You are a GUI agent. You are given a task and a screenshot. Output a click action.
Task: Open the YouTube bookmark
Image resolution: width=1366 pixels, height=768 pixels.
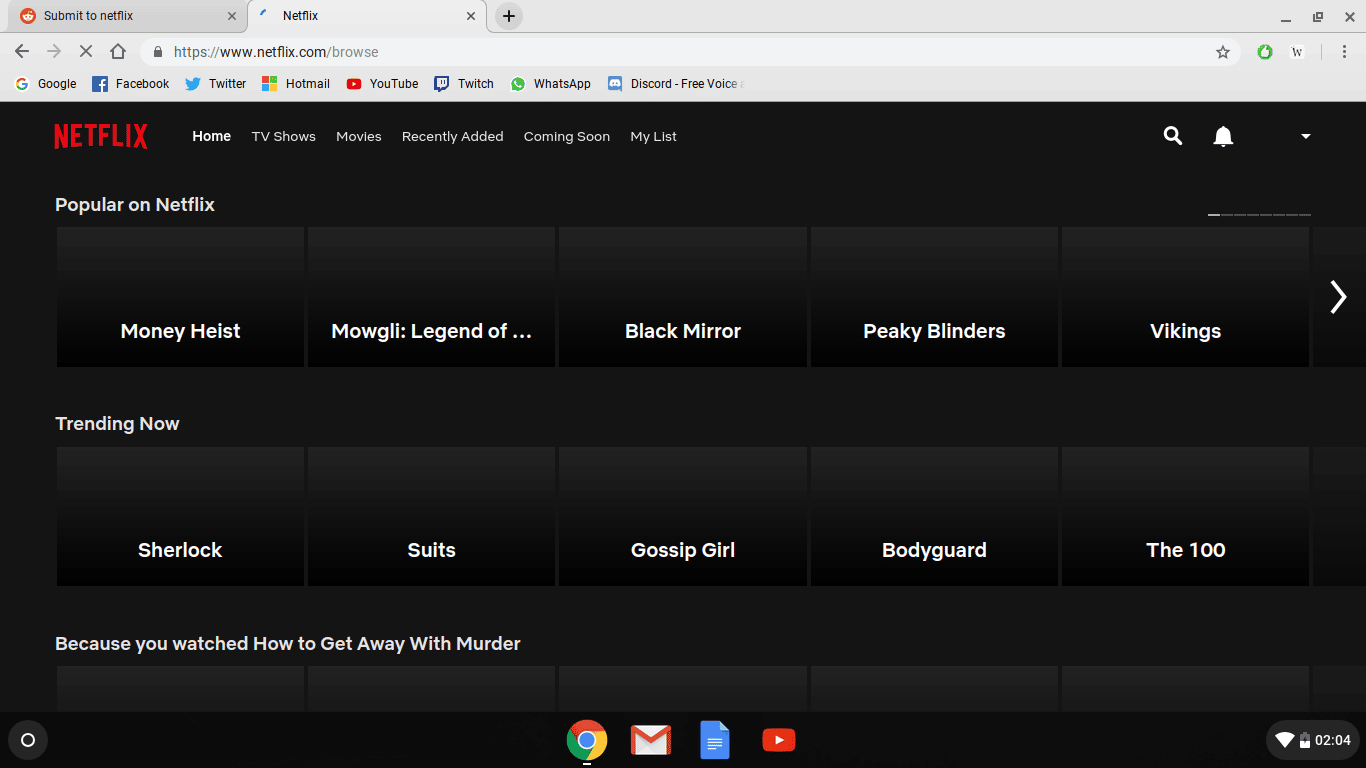(x=383, y=84)
